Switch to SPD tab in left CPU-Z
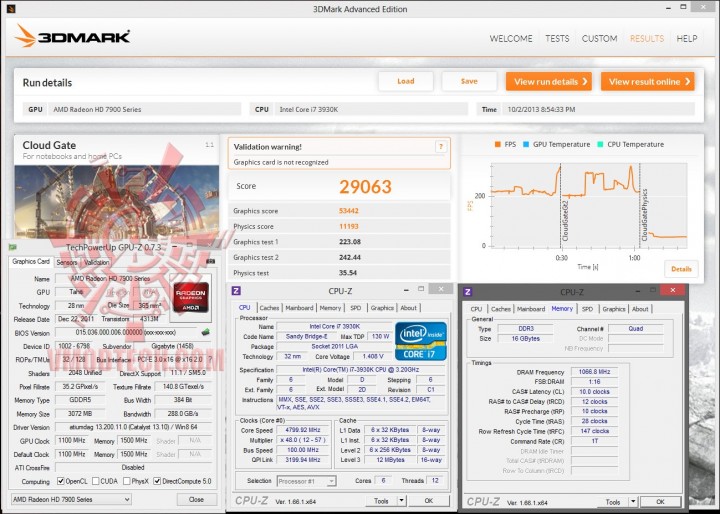 (x=356, y=308)
